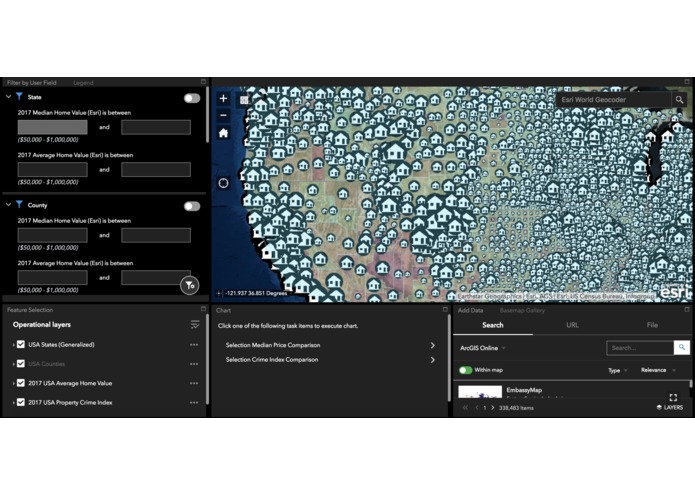This screenshot has height=494, width=695.
Task: Go to map home extent
Action: (x=223, y=133)
